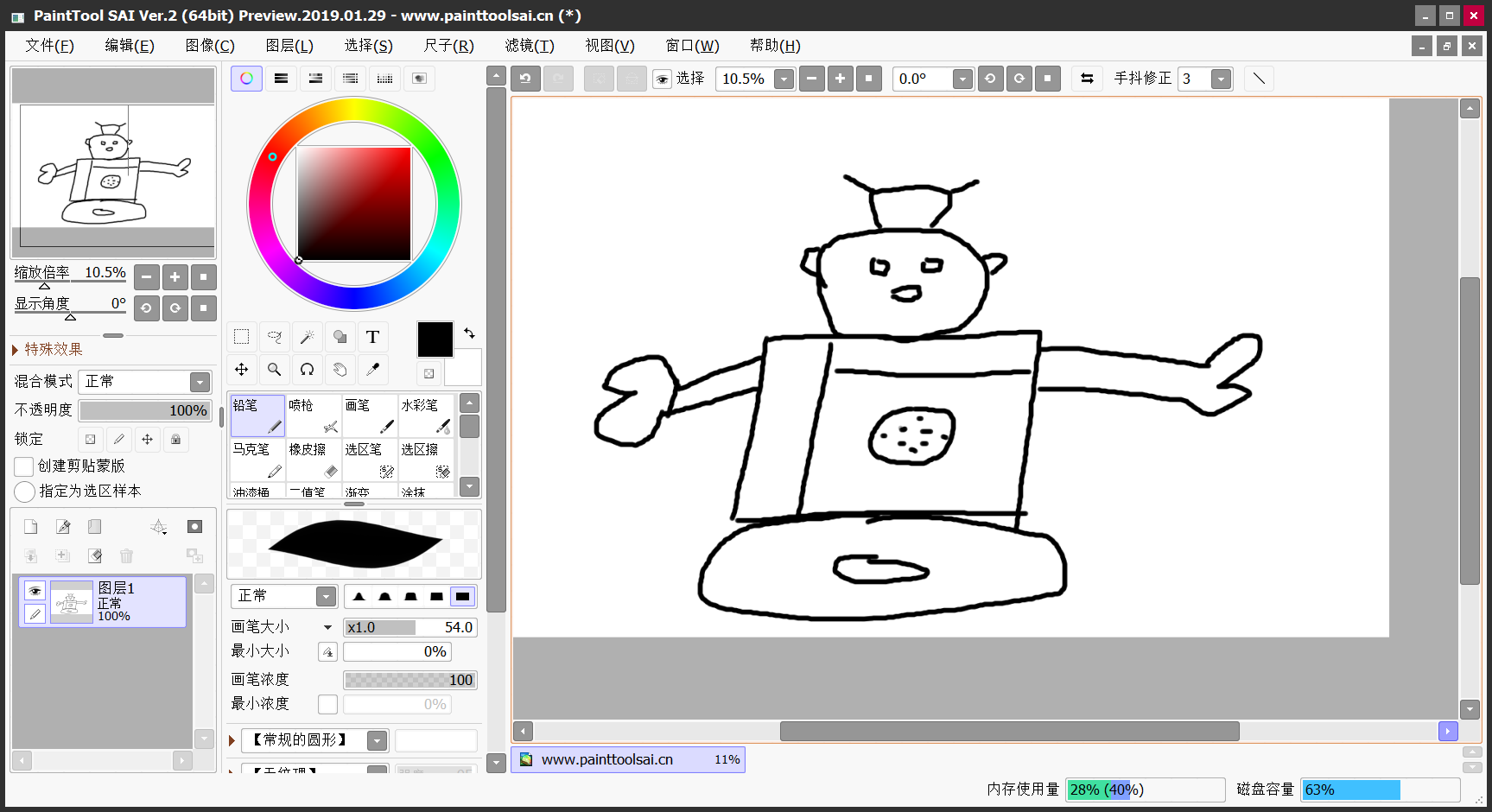1492x812 pixels.
Task: Open the 滤镜(T) menu
Action: point(530,46)
